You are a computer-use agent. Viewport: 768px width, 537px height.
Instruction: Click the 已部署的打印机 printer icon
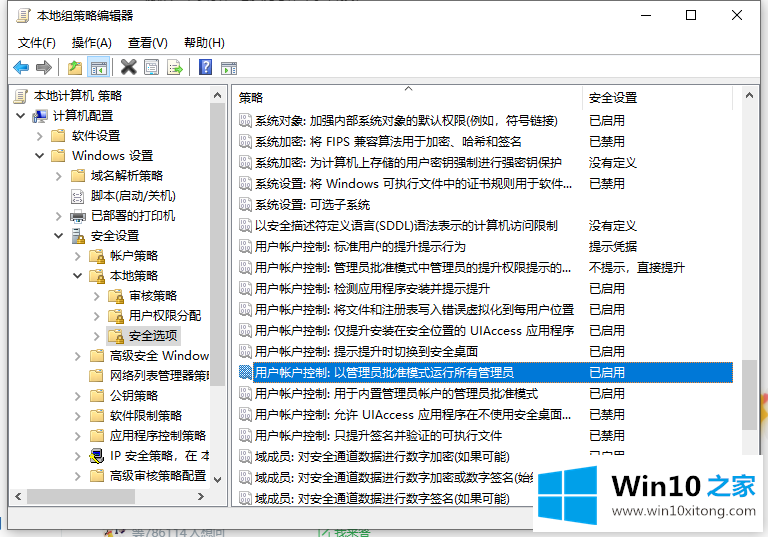pos(78,216)
